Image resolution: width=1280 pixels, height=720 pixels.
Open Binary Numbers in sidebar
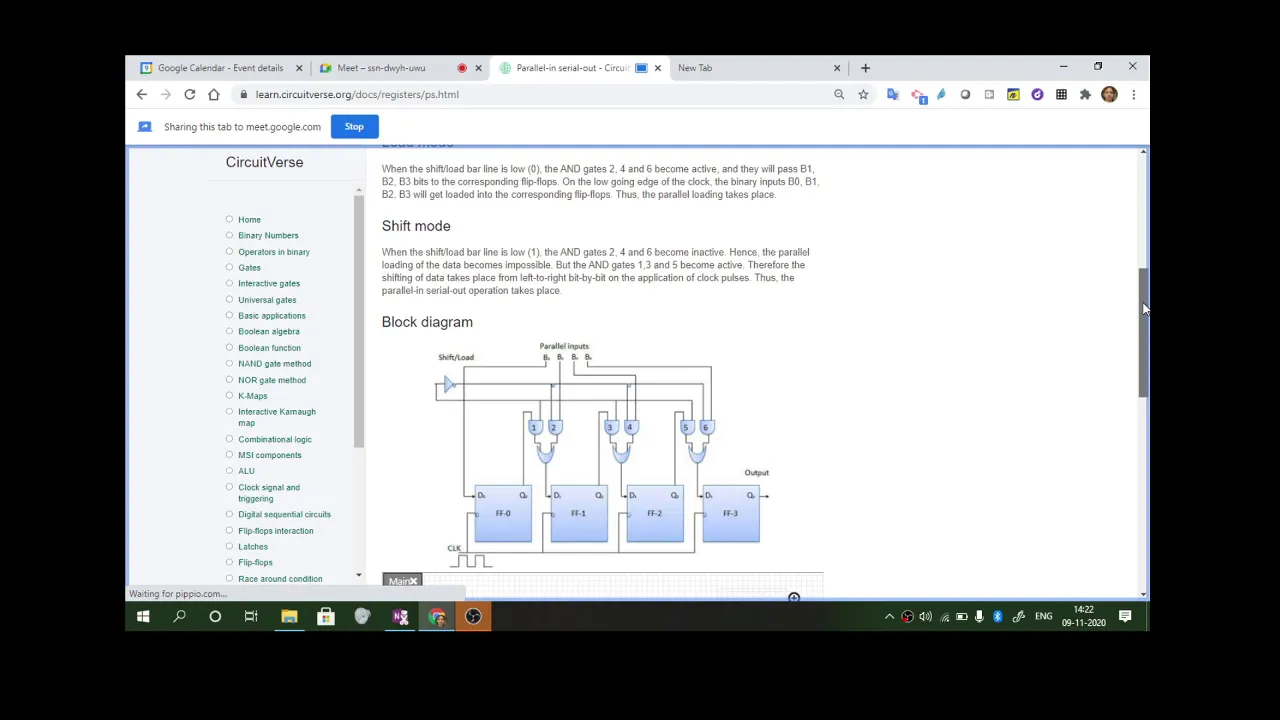[x=268, y=235]
